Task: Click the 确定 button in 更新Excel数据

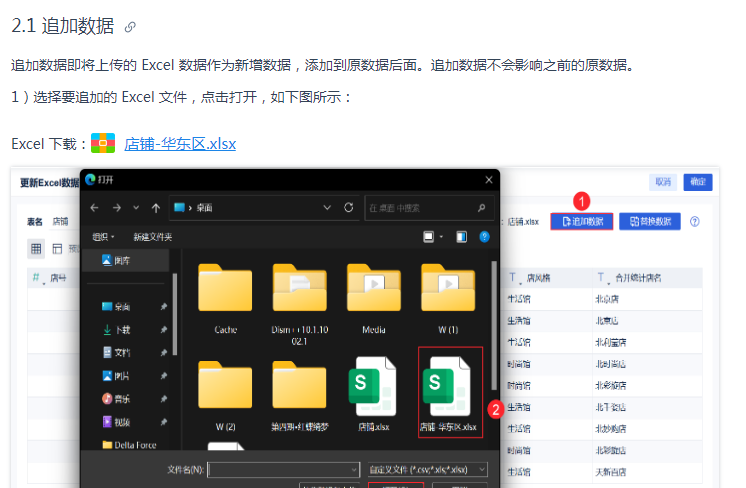Action: pos(698,182)
